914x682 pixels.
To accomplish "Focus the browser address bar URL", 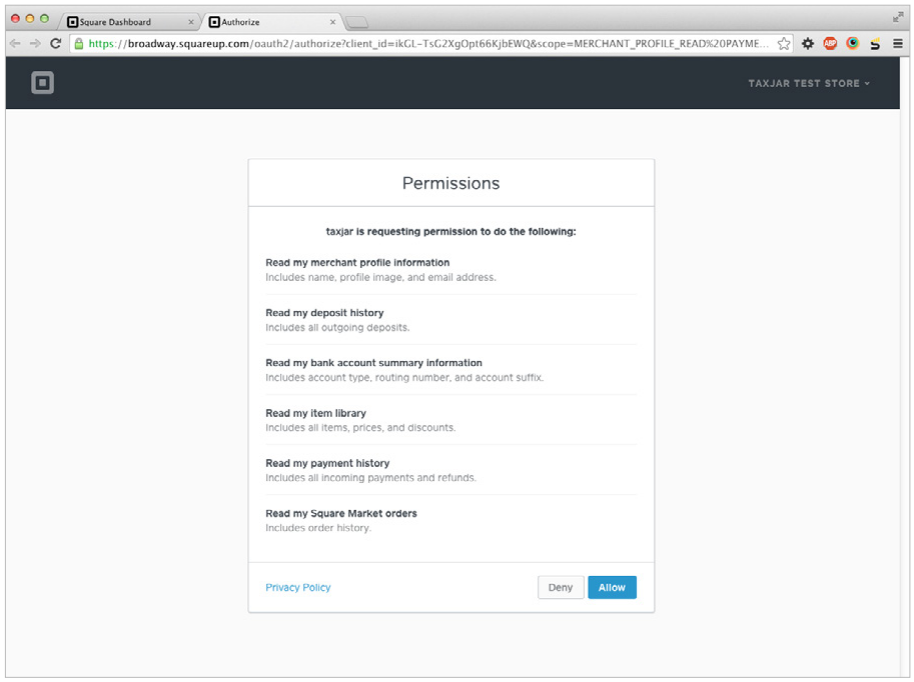I will [428, 44].
